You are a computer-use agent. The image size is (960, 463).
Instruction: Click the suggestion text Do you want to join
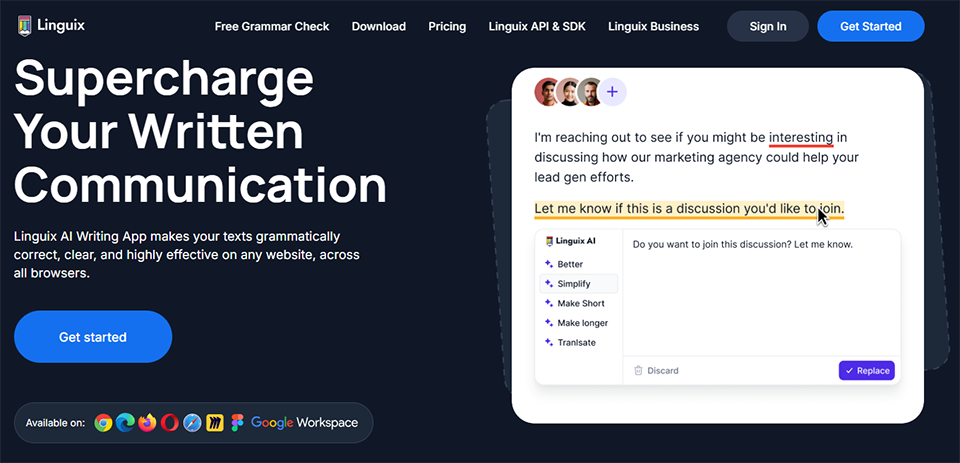(742, 244)
